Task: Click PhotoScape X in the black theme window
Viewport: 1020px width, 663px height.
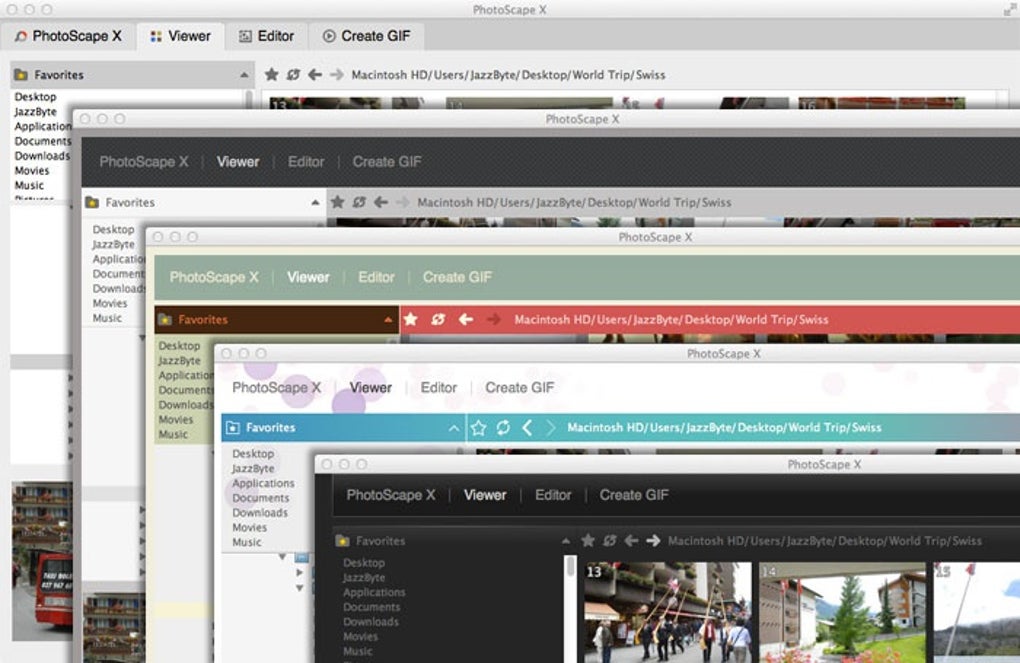Action: click(390, 495)
